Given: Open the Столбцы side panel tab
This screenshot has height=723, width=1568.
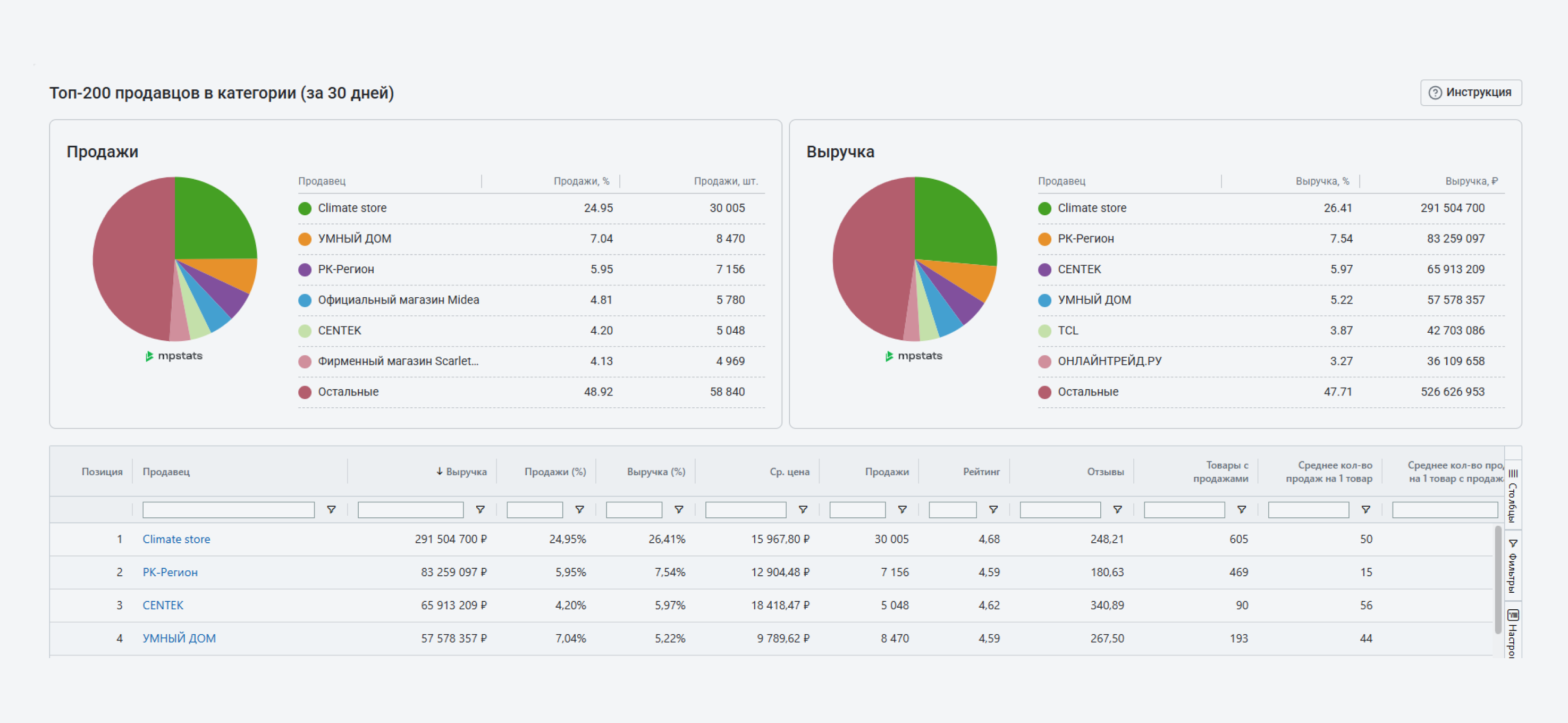Looking at the screenshot, I should tap(1513, 495).
